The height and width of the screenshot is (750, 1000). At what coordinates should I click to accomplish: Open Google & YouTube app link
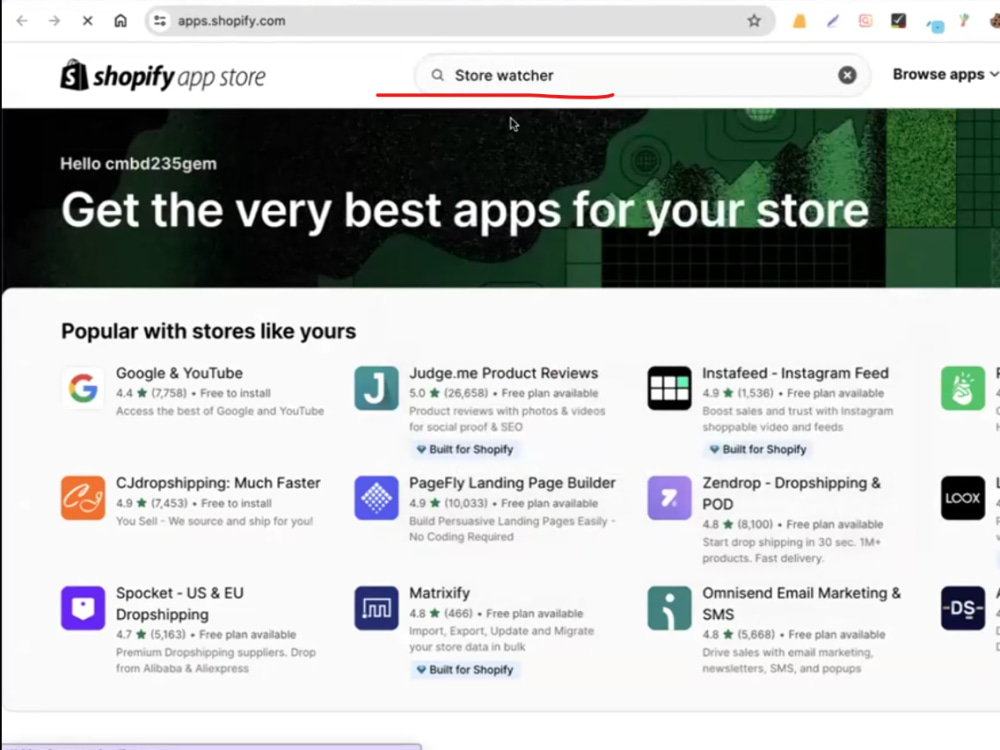(179, 373)
